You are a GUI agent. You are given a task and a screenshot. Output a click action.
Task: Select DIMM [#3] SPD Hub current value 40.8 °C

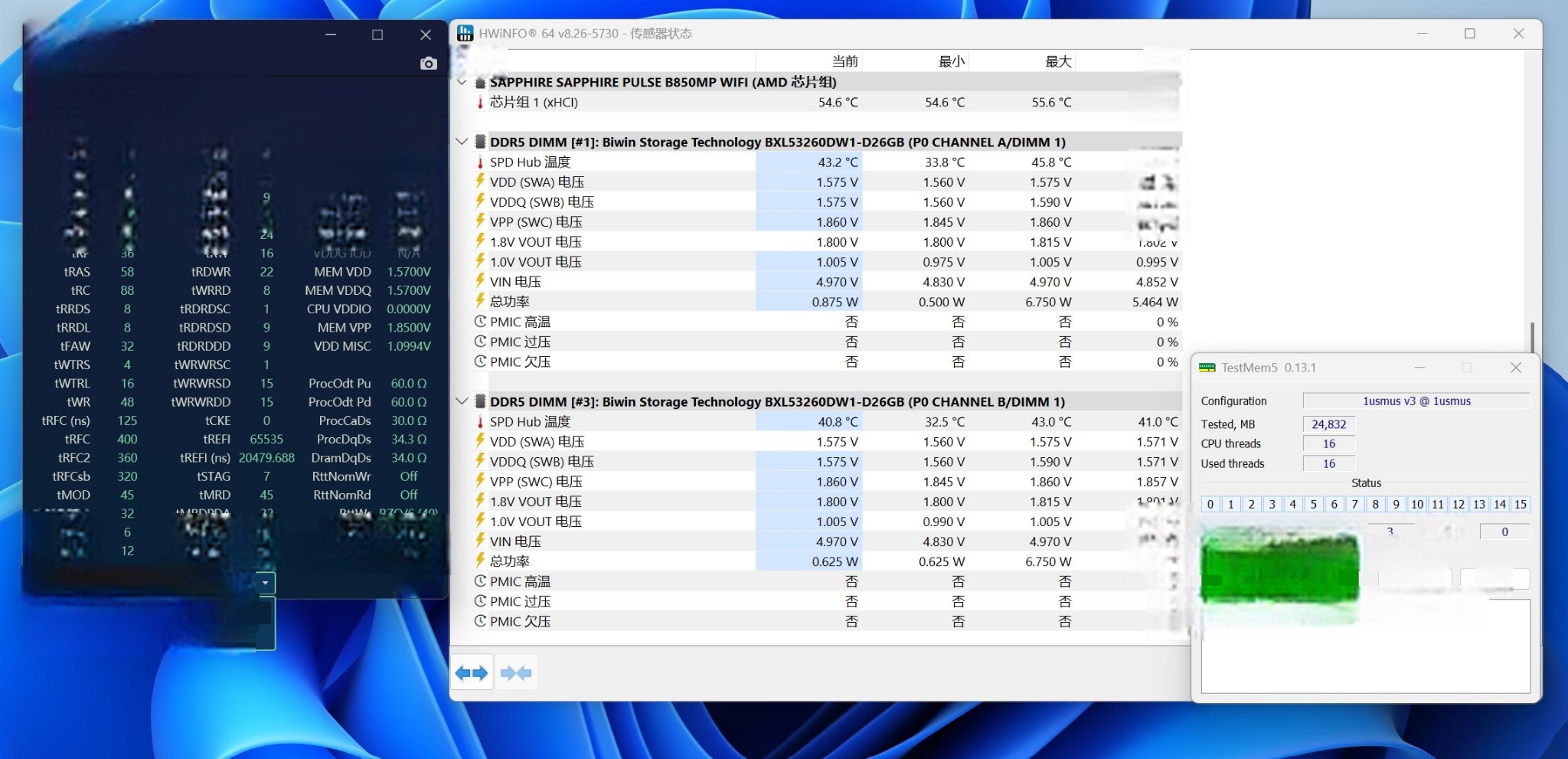[838, 422]
